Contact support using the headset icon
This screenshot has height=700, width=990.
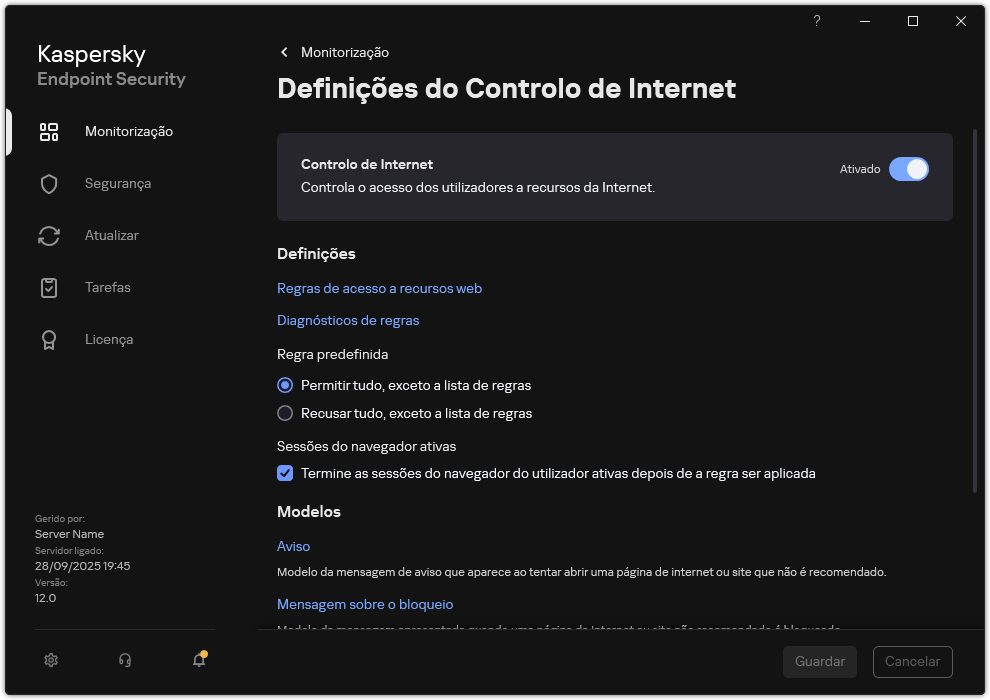(x=124, y=660)
